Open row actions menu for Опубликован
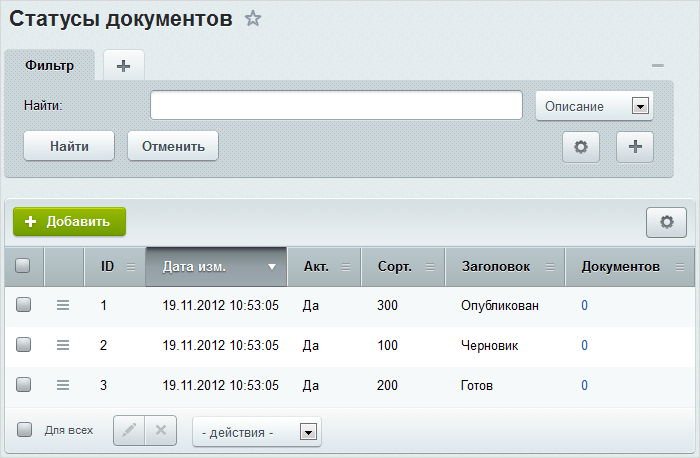Image resolution: width=700 pixels, height=458 pixels. point(63,305)
